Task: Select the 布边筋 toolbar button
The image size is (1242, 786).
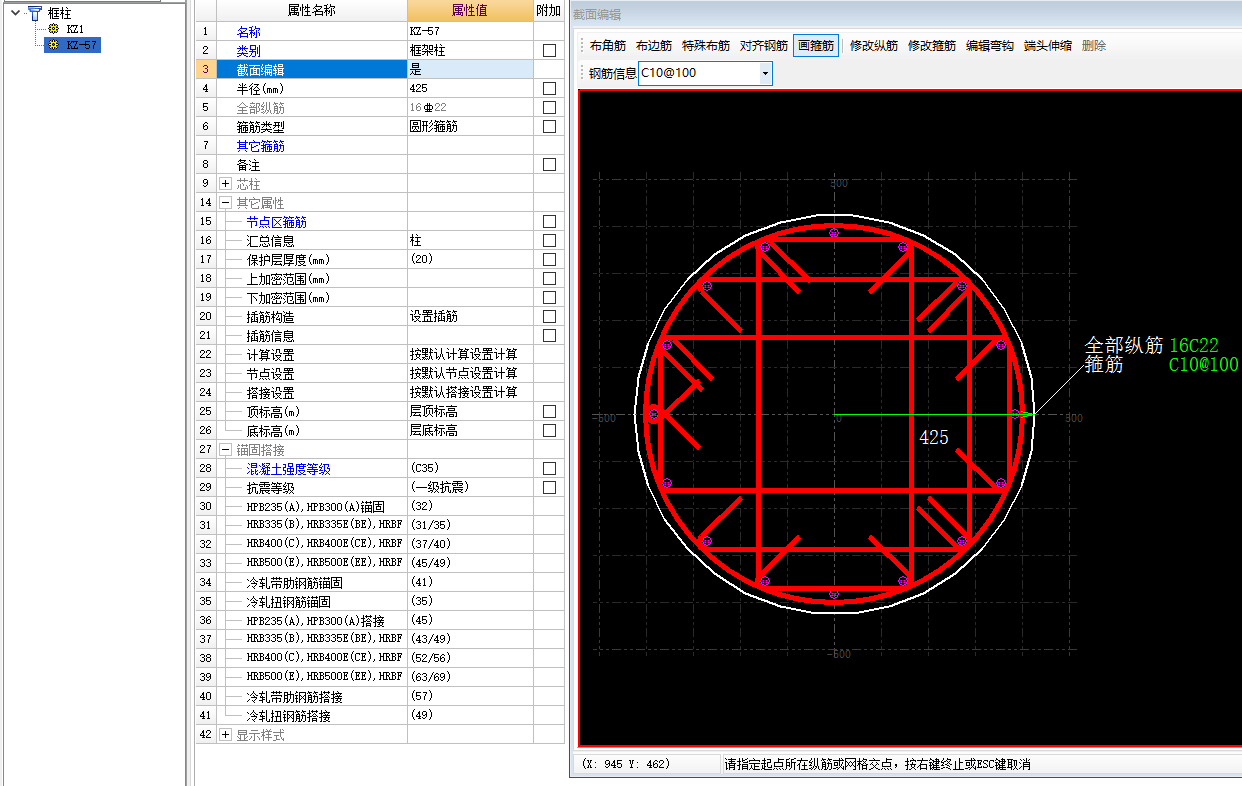Action: tap(654, 46)
